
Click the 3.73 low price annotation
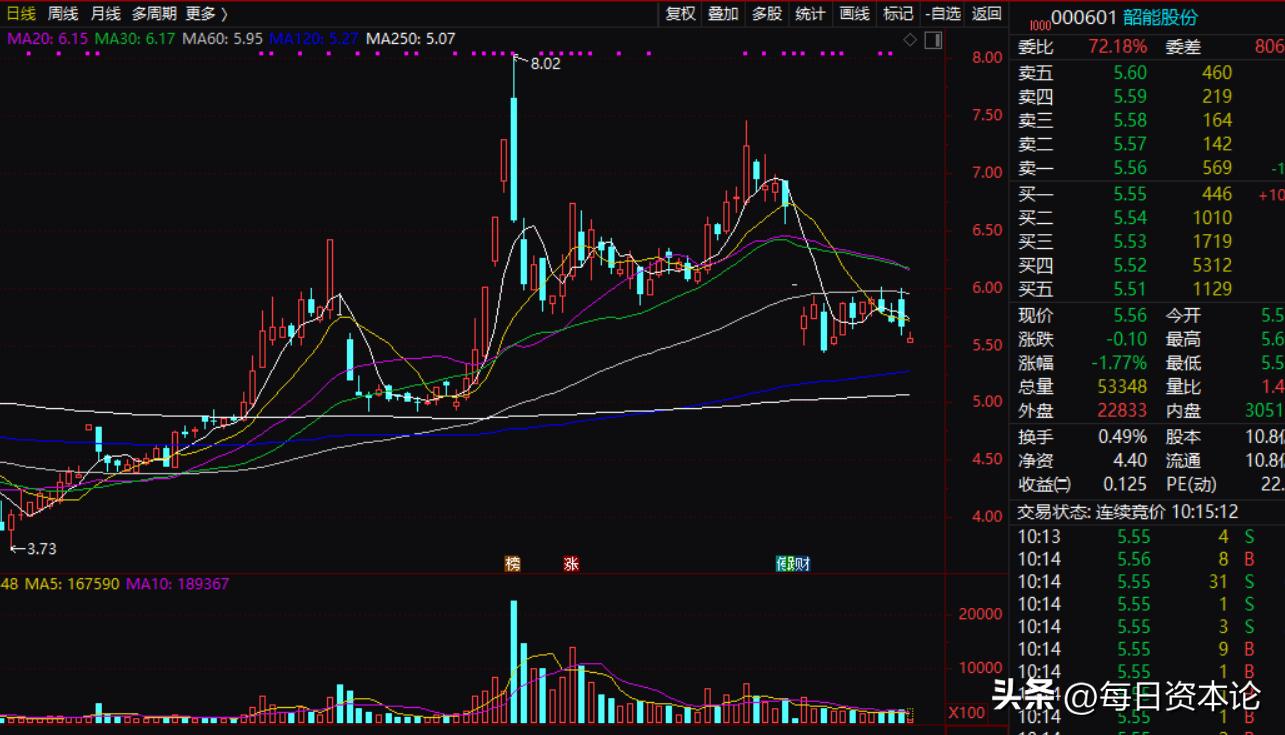pos(41,549)
